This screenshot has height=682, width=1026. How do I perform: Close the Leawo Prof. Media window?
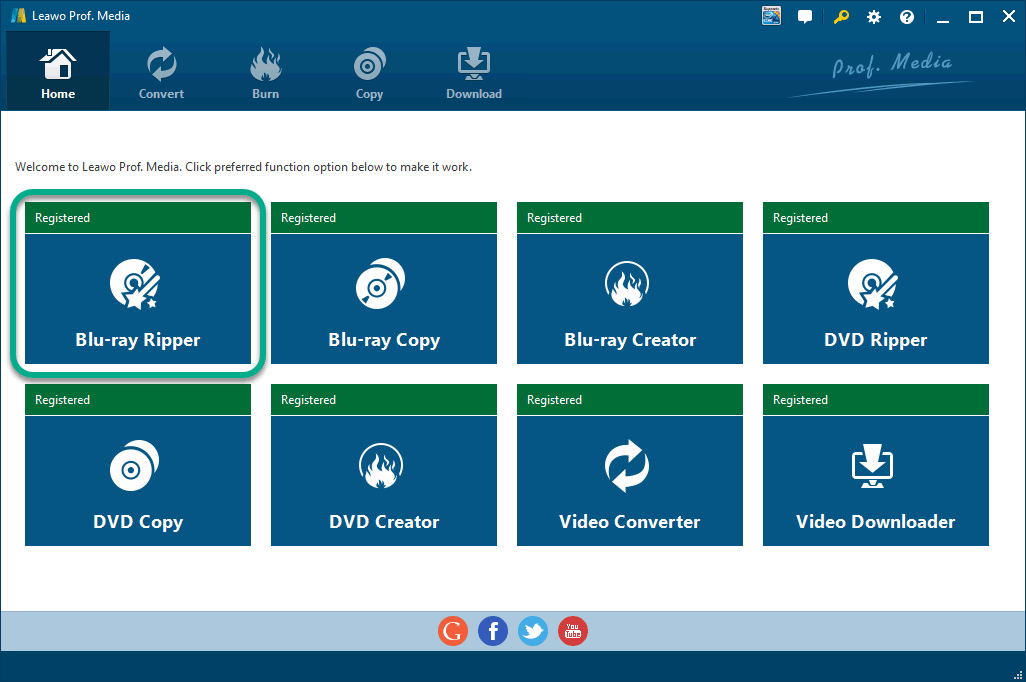(1009, 16)
